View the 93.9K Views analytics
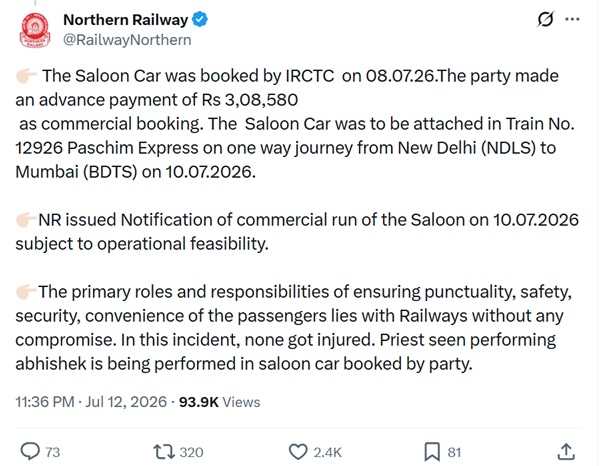This screenshot has height=466, width=607. coord(219,402)
